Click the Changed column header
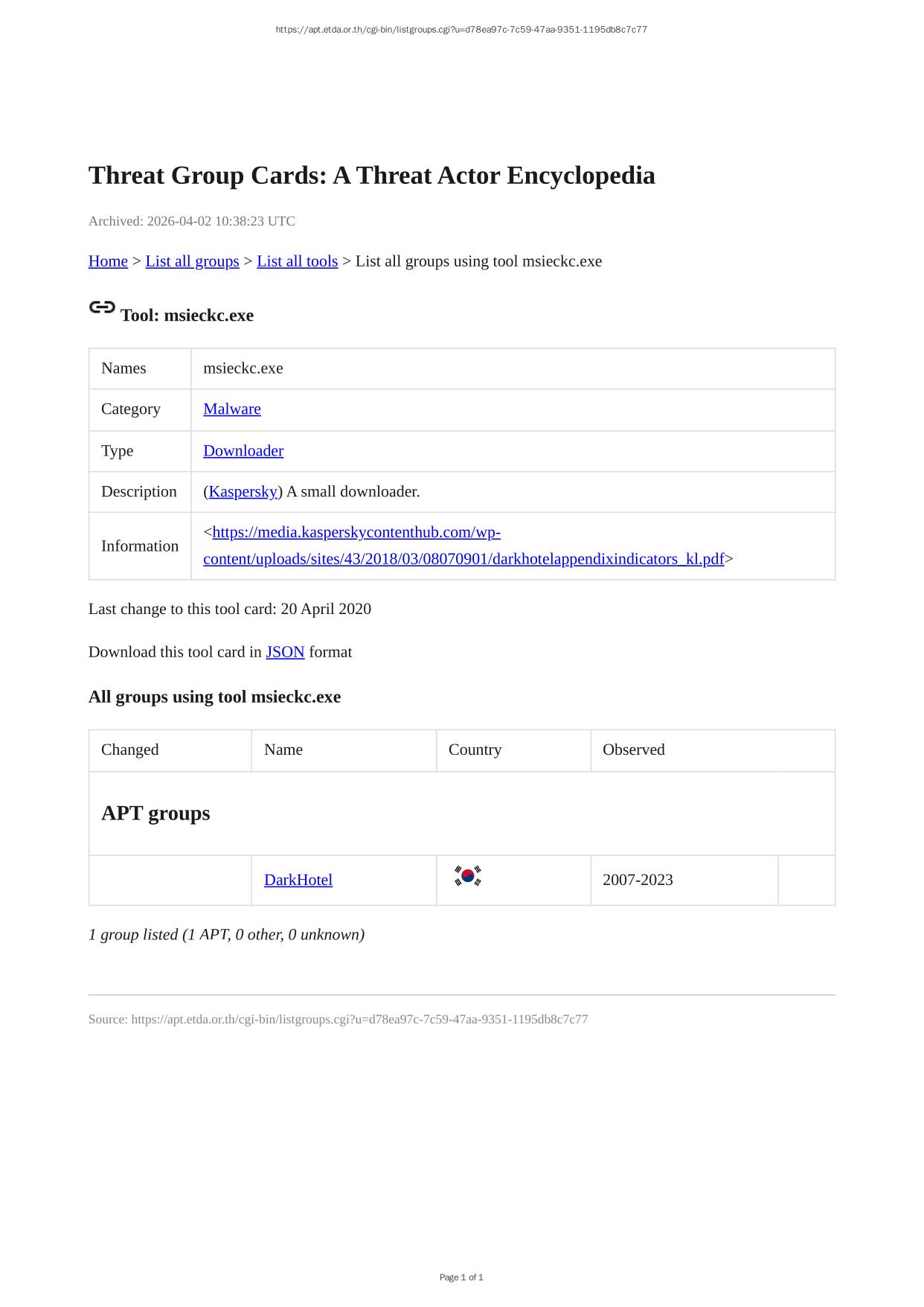The image size is (924, 1307). pyautogui.click(x=129, y=750)
